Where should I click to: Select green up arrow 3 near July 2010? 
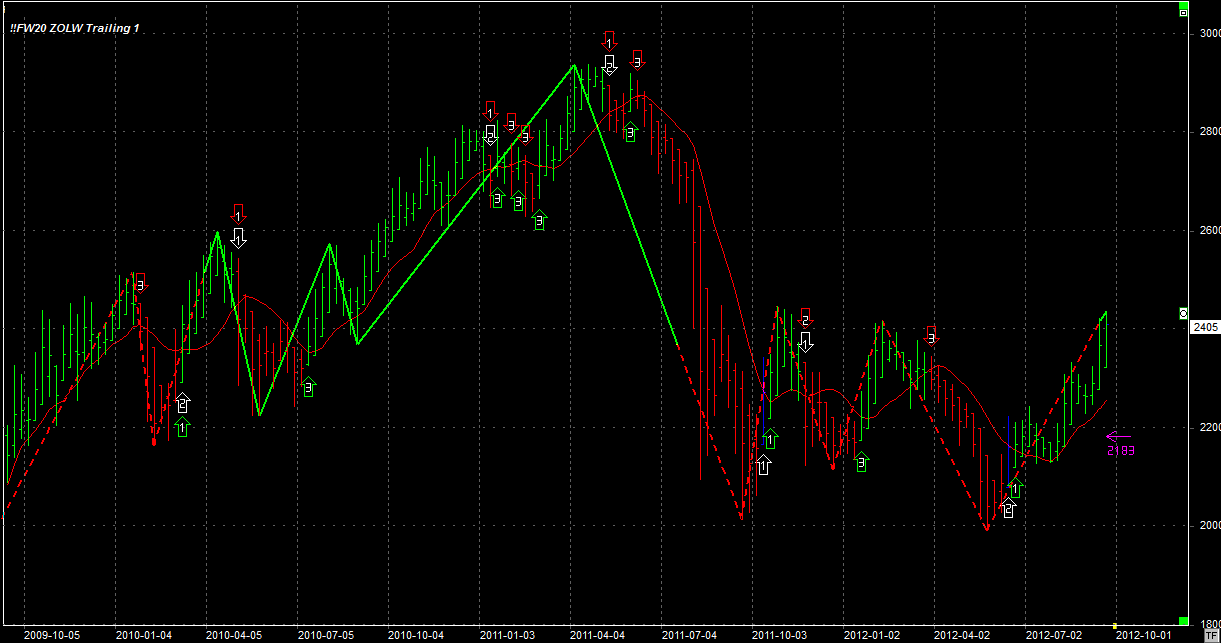coord(308,386)
